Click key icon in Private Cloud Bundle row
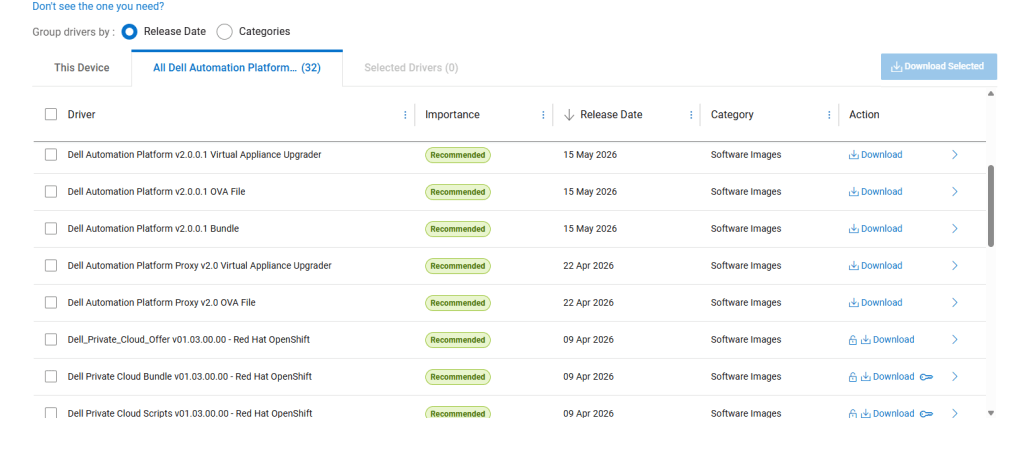 click(x=926, y=377)
